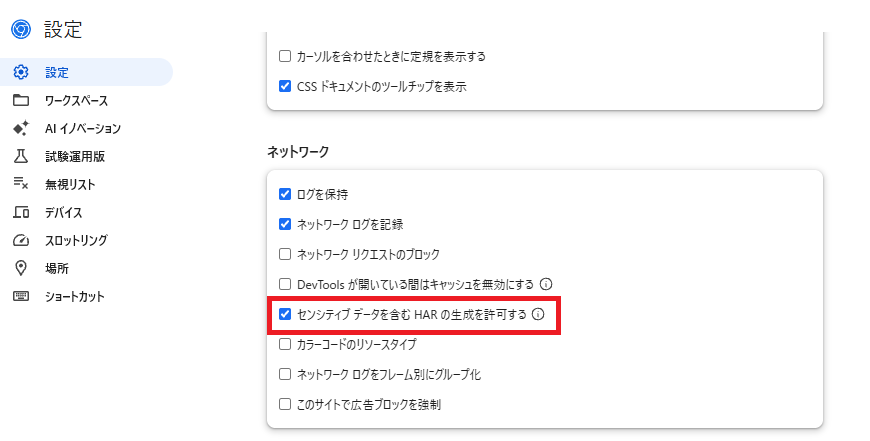Image resolution: width=870 pixels, height=441 pixels.
Task: Disable センシティブ データを含む HAR checkbox
Action: point(285,314)
